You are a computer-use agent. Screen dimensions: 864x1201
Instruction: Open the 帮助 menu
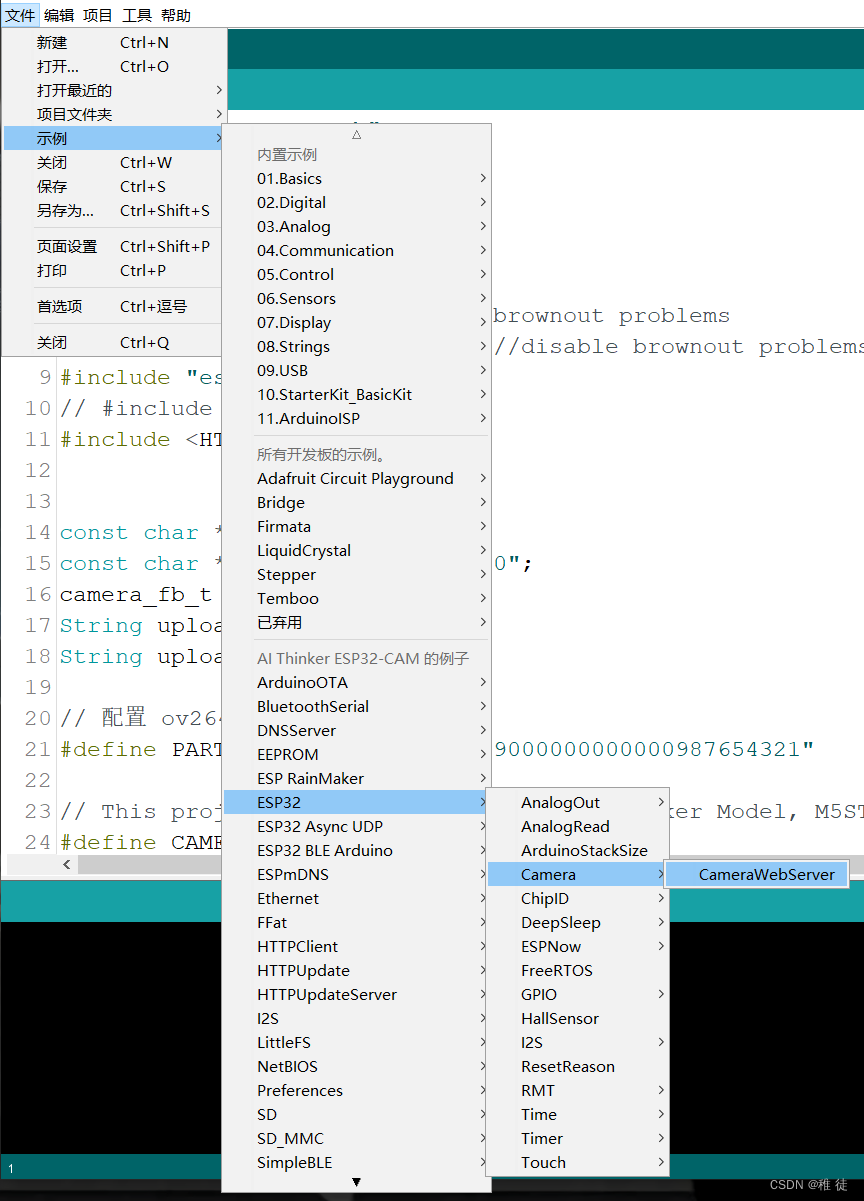pos(176,15)
